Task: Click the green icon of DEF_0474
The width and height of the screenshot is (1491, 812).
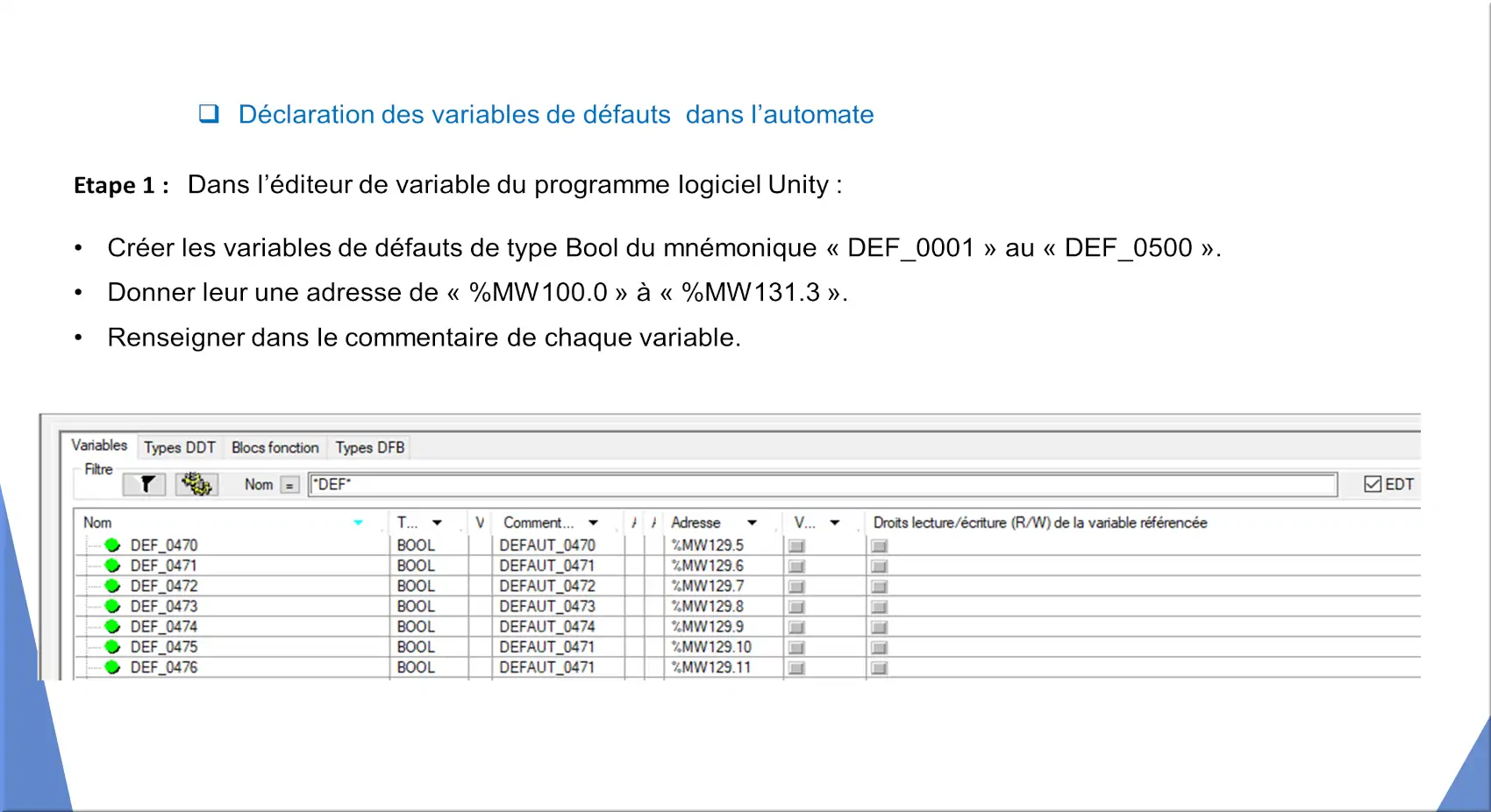Action: tap(112, 626)
